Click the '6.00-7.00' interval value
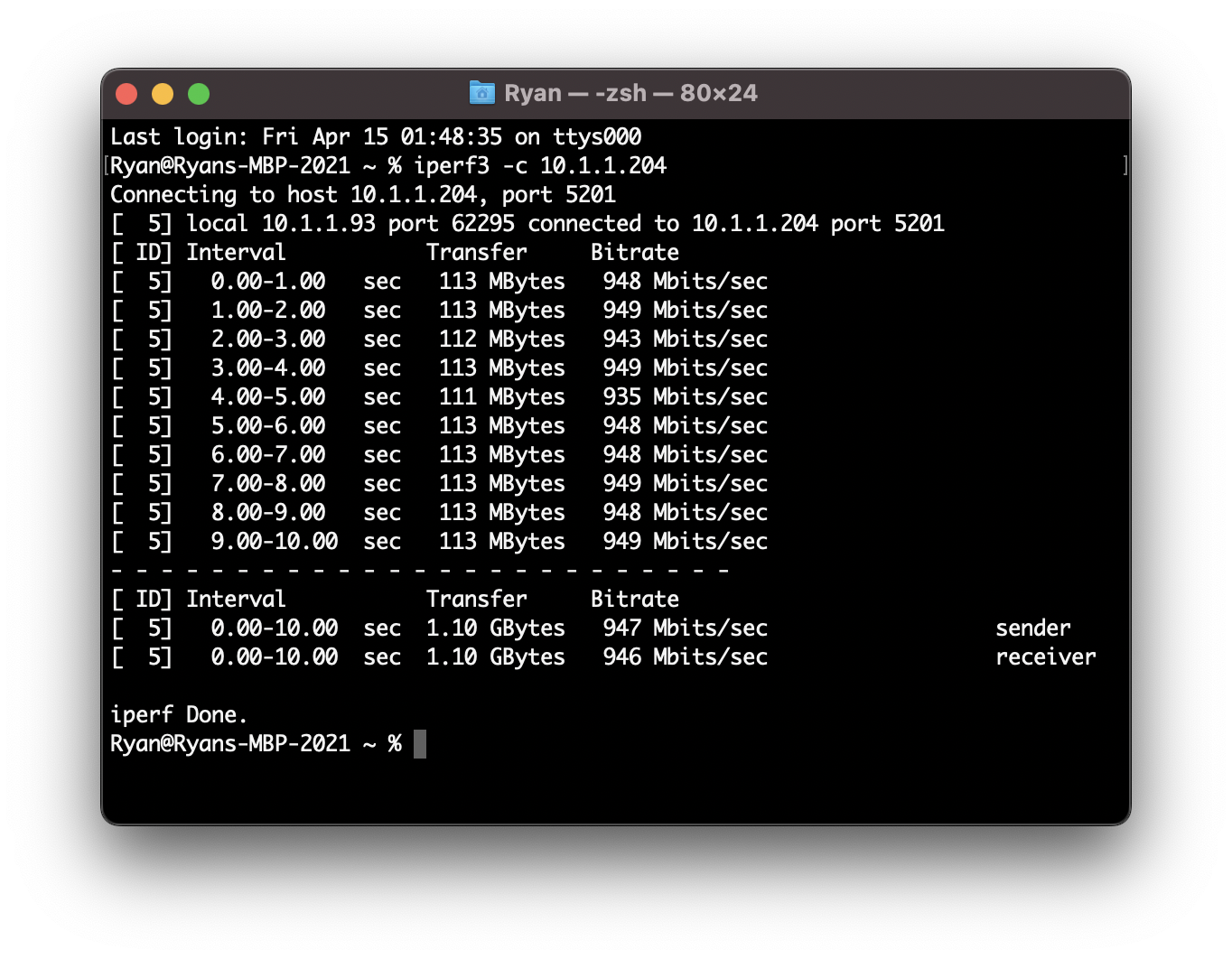 [268, 455]
